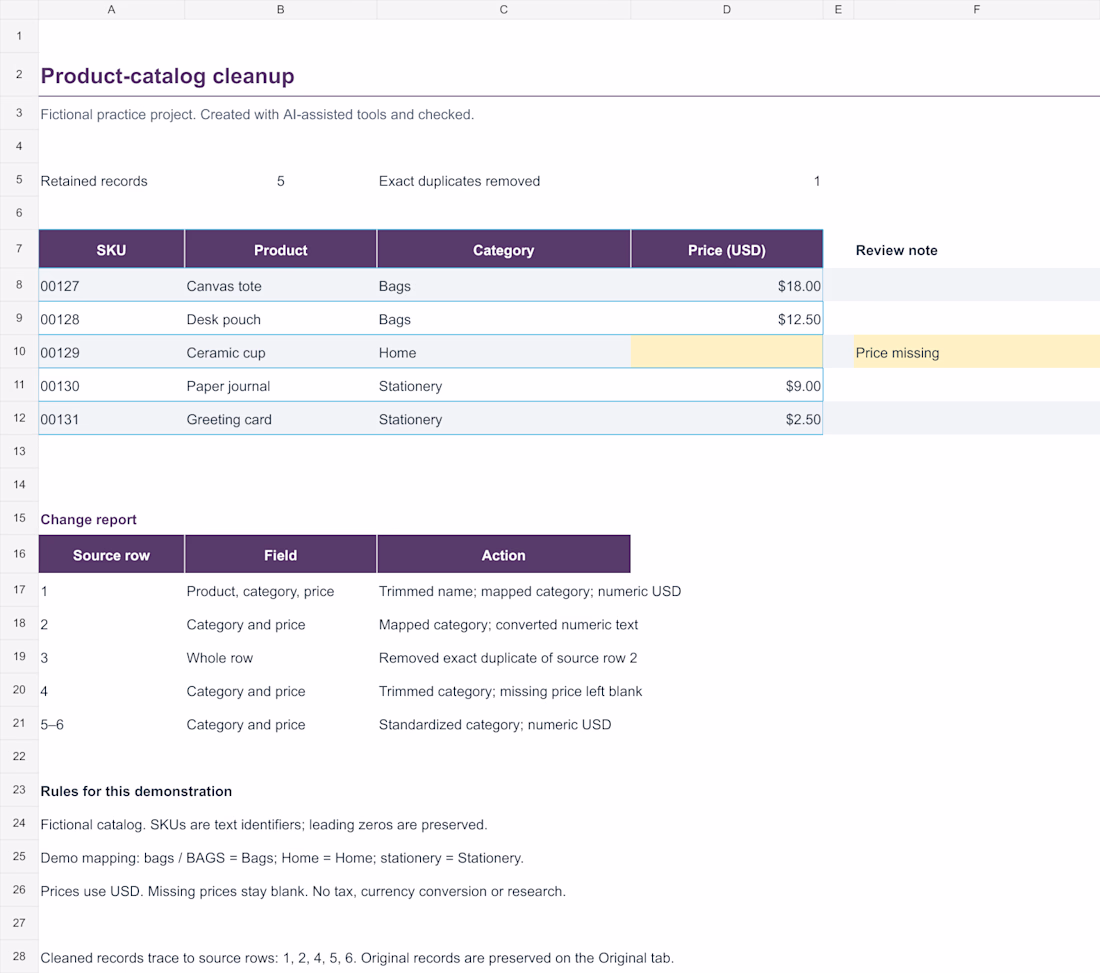Select the Home category cell
This screenshot has width=1100, height=973.
[x=504, y=352]
